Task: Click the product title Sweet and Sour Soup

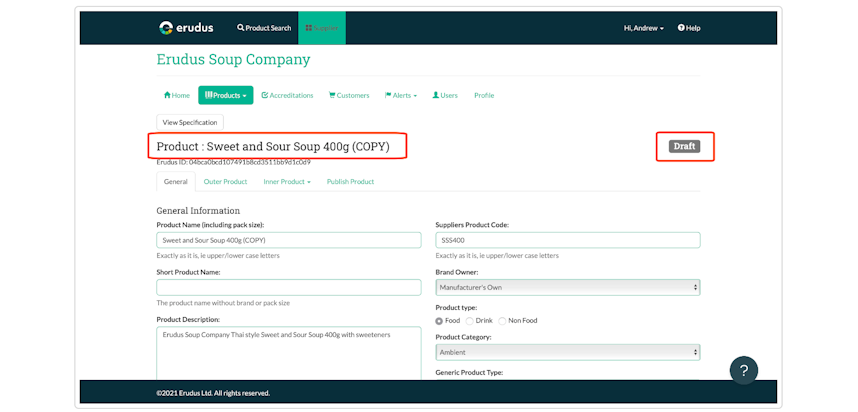Action: [x=273, y=147]
